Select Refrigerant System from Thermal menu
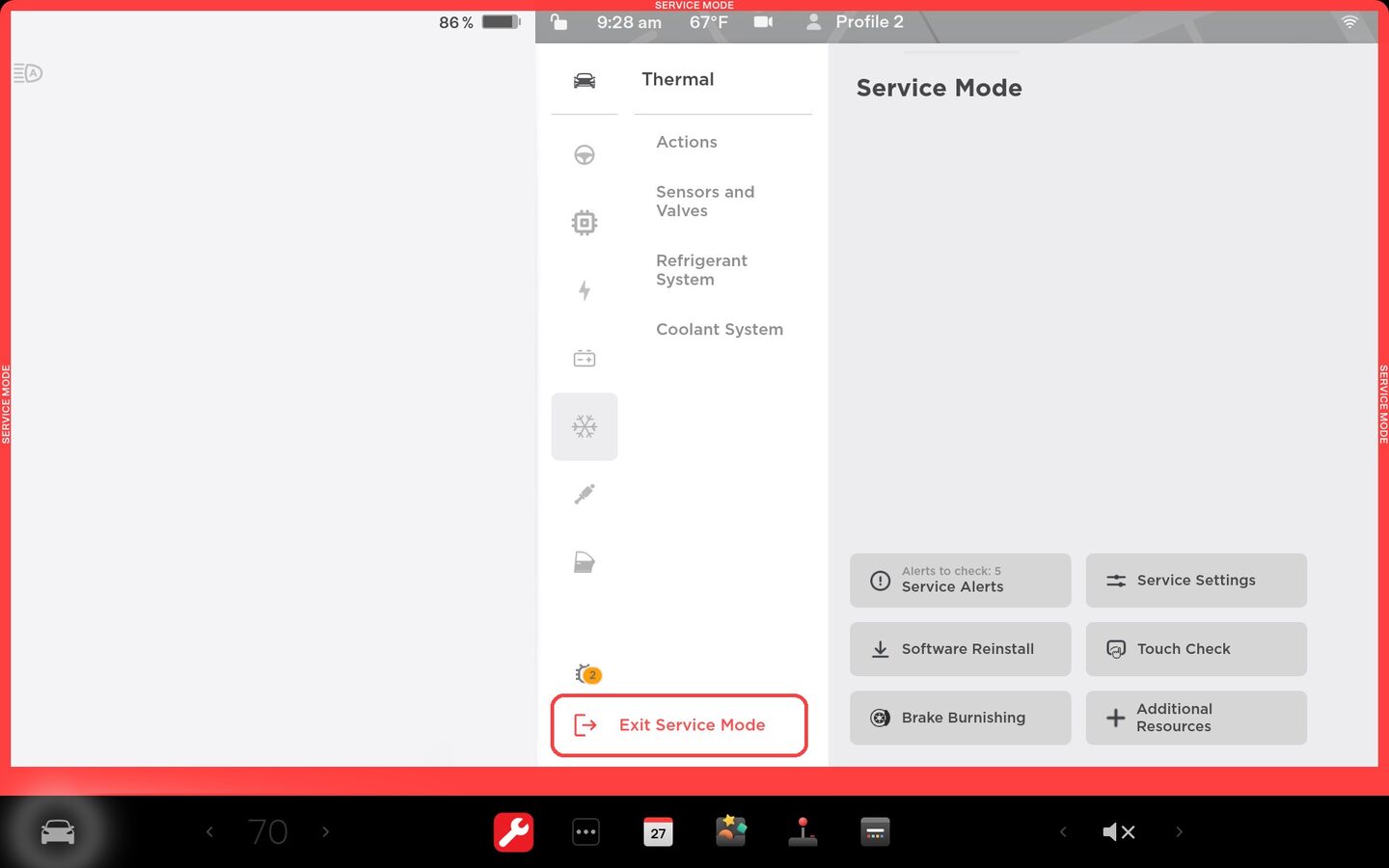The width and height of the screenshot is (1389, 868). tap(701, 270)
